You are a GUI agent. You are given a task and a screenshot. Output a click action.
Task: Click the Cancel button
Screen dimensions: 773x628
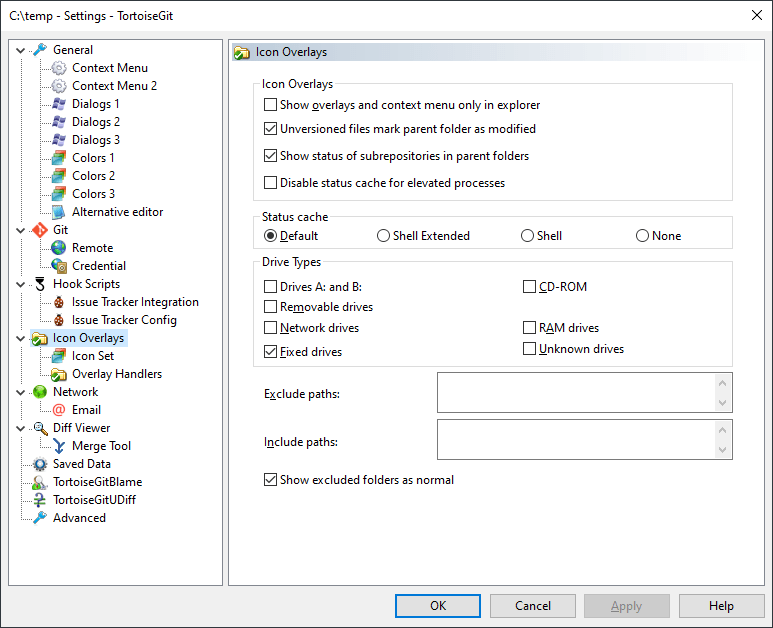coord(533,606)
